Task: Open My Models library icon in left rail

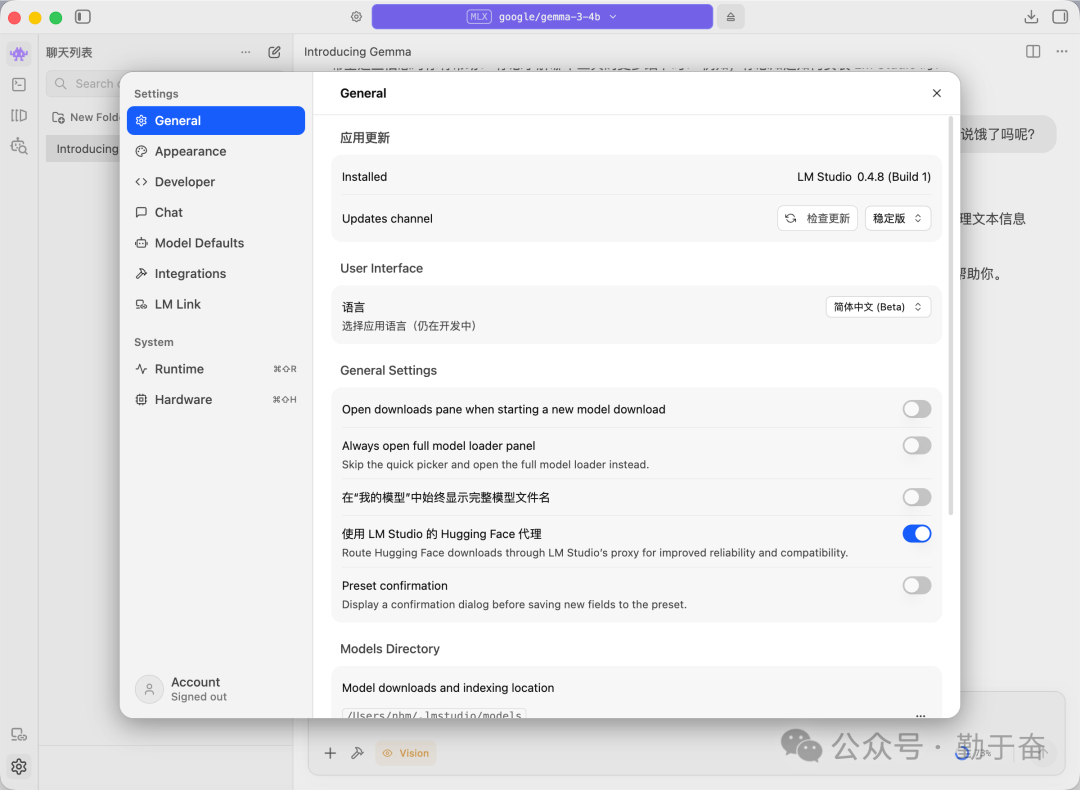Action: tap(19, 116)
